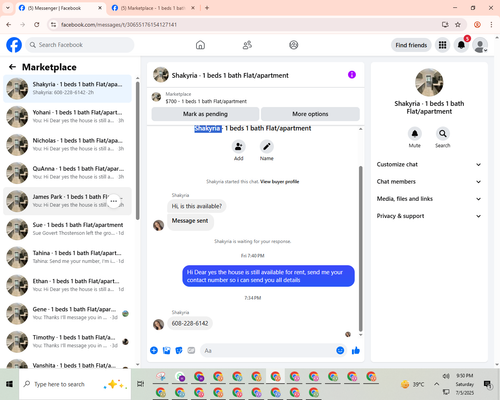Close the Marketplace browser tab
This screenshot has height=400, width=500.
(x=193, y=8)
